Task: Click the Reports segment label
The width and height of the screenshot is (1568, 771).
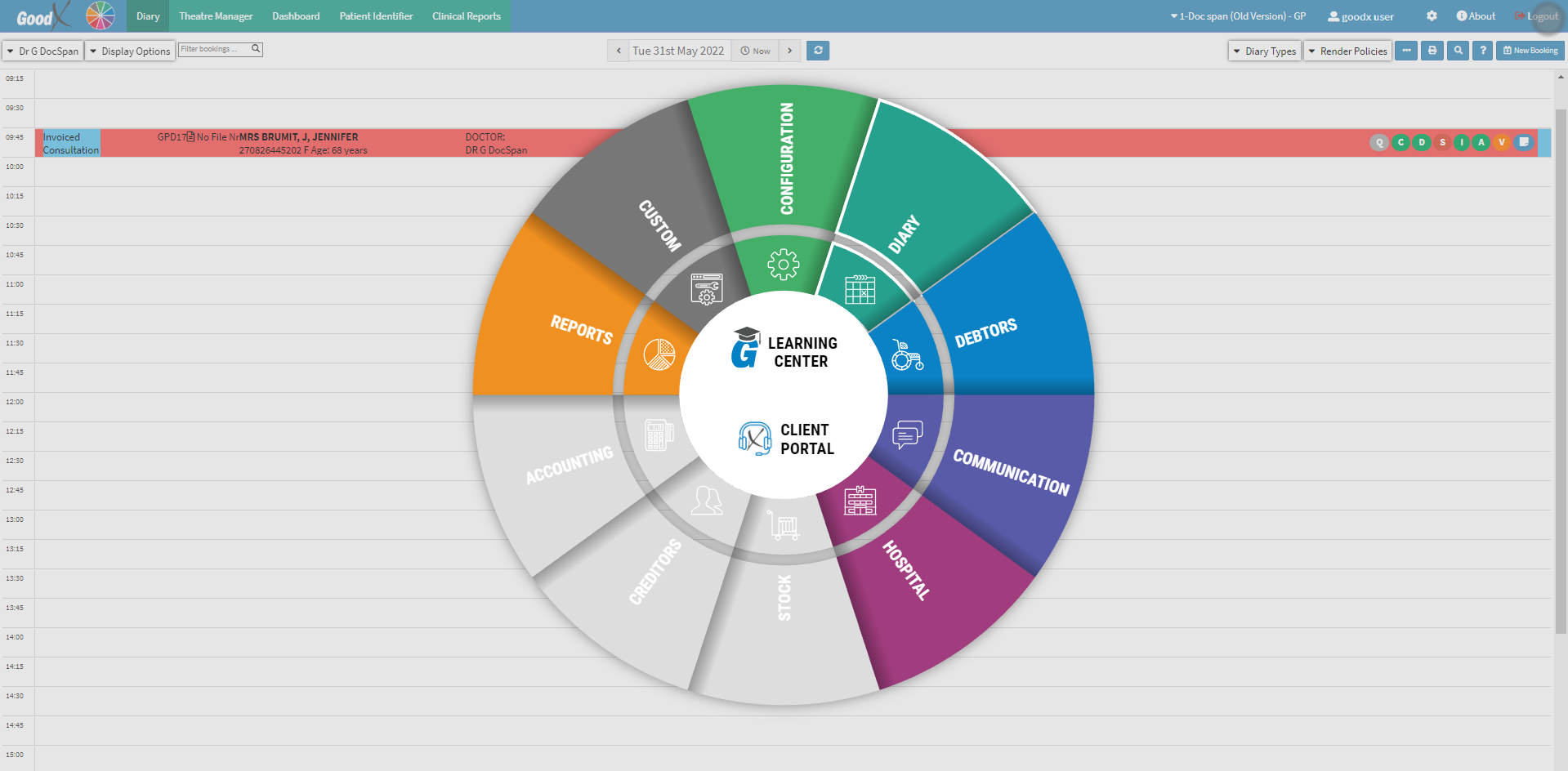Action: coord(581,329)
